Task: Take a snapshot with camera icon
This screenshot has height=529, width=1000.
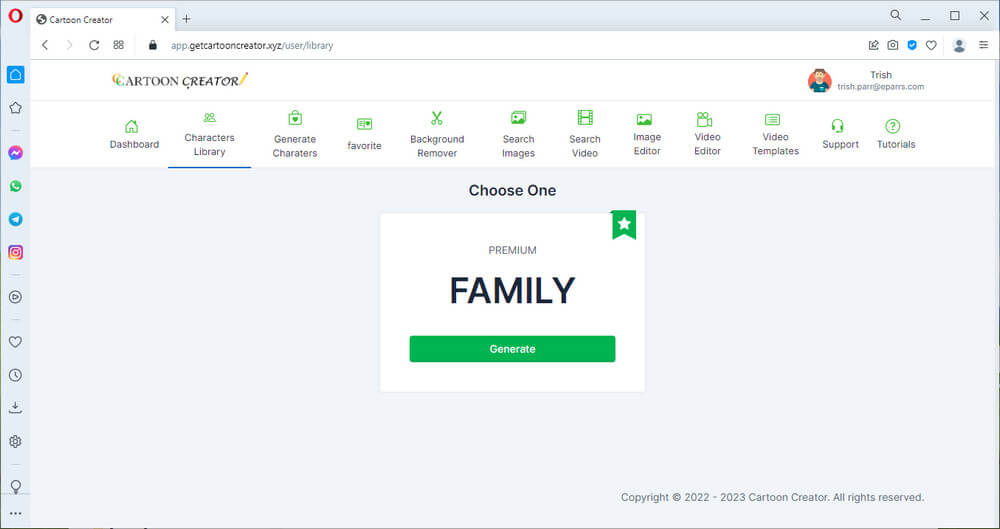Action: coord(893,45)
